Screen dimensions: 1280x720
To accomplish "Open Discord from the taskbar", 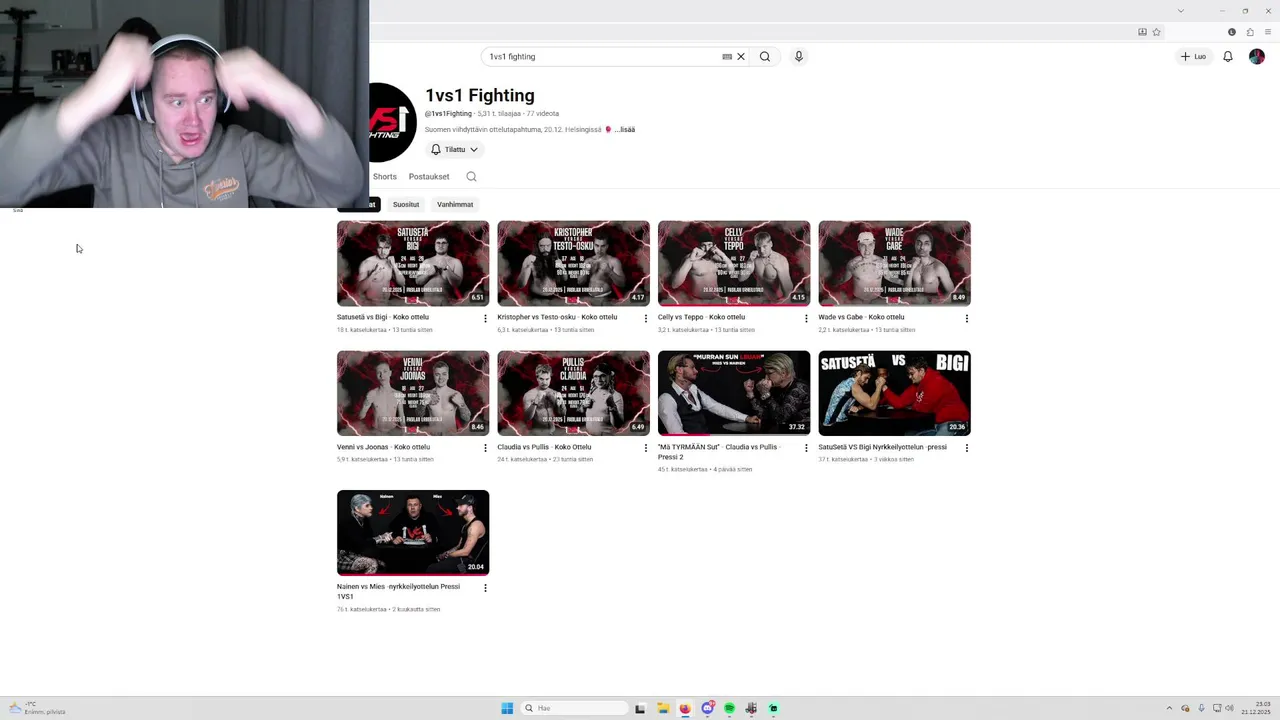I will click(x=707, y=708).
